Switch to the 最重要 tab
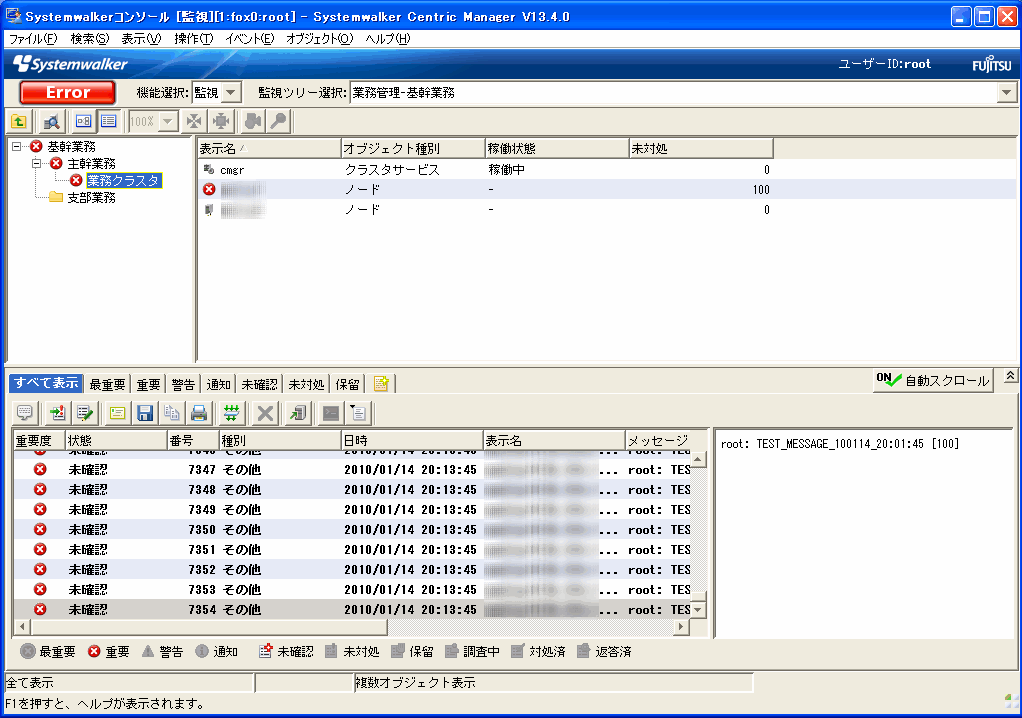Viewport: 1022px width, 718px height. 107,384
